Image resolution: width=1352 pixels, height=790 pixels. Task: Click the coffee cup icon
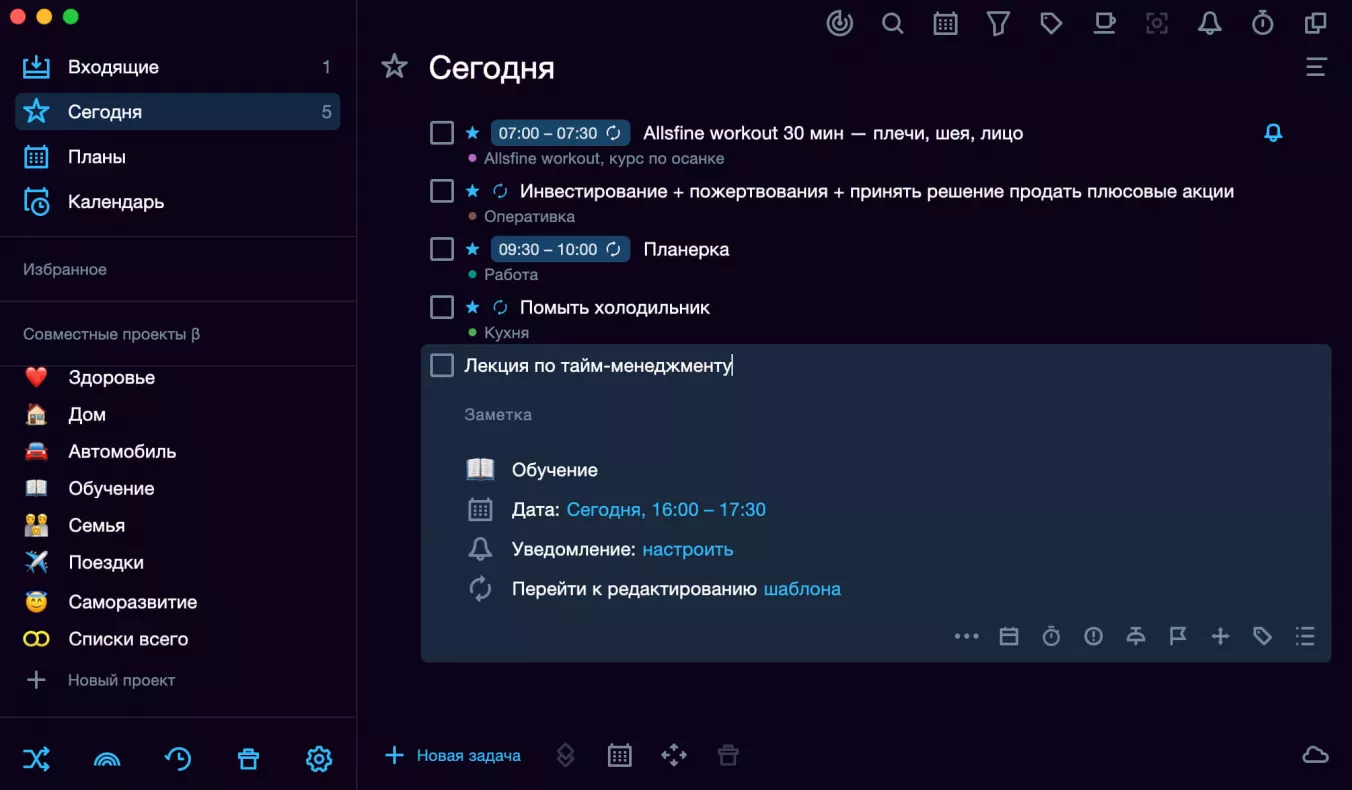[x=1104, y=23]
